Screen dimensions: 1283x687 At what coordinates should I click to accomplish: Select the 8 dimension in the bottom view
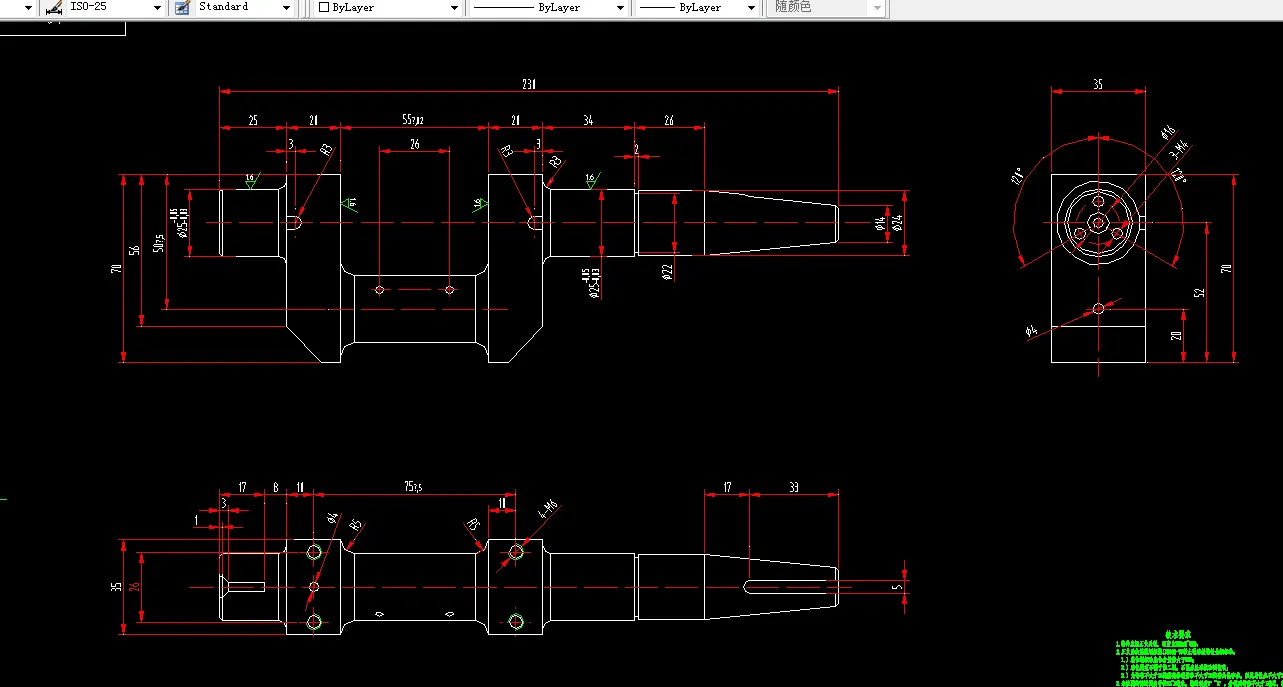click(x=275, y=488)
